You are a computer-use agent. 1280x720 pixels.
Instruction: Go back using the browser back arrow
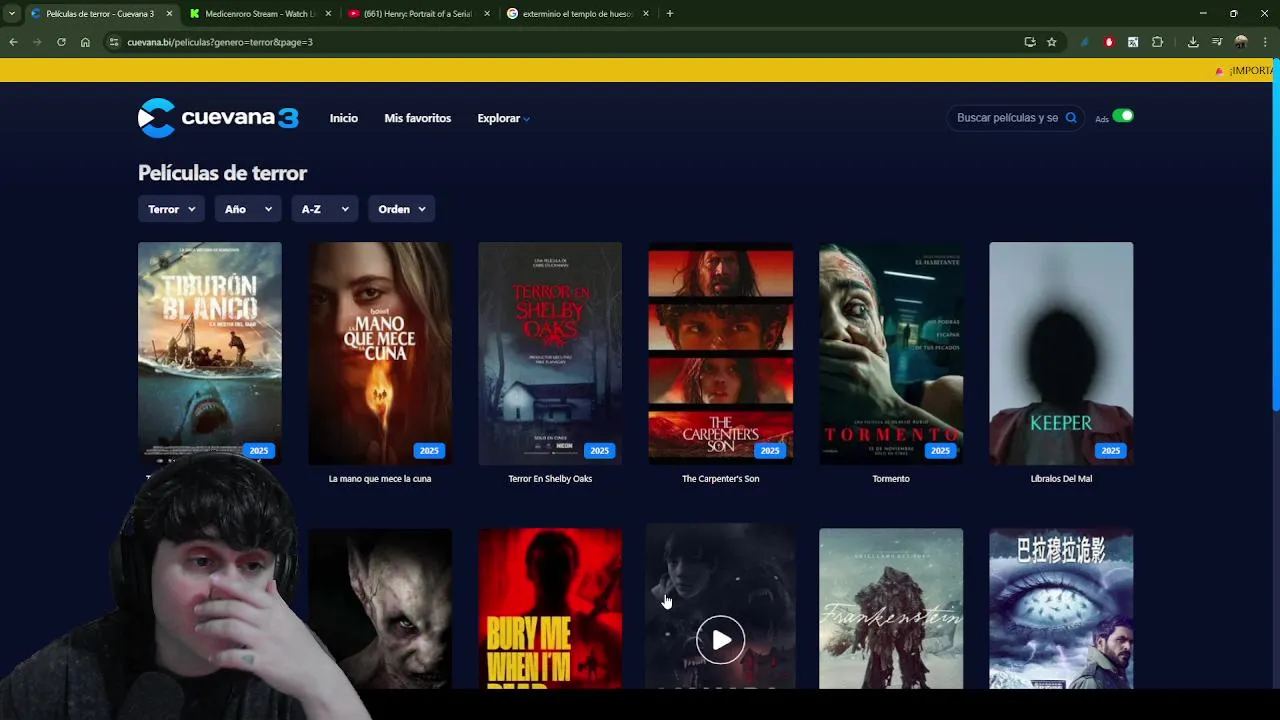(x=13, y=42)
